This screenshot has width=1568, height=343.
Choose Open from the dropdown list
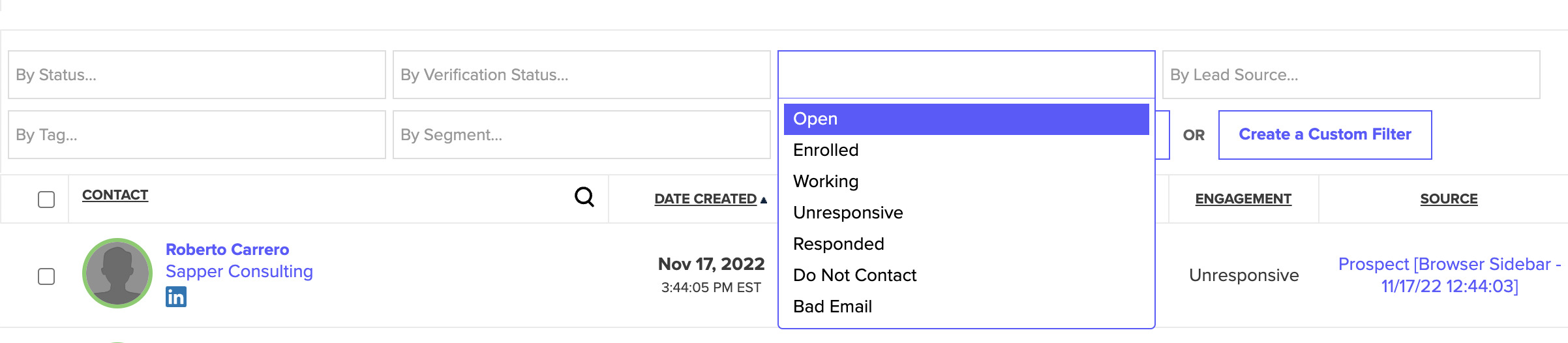point(967,119)
